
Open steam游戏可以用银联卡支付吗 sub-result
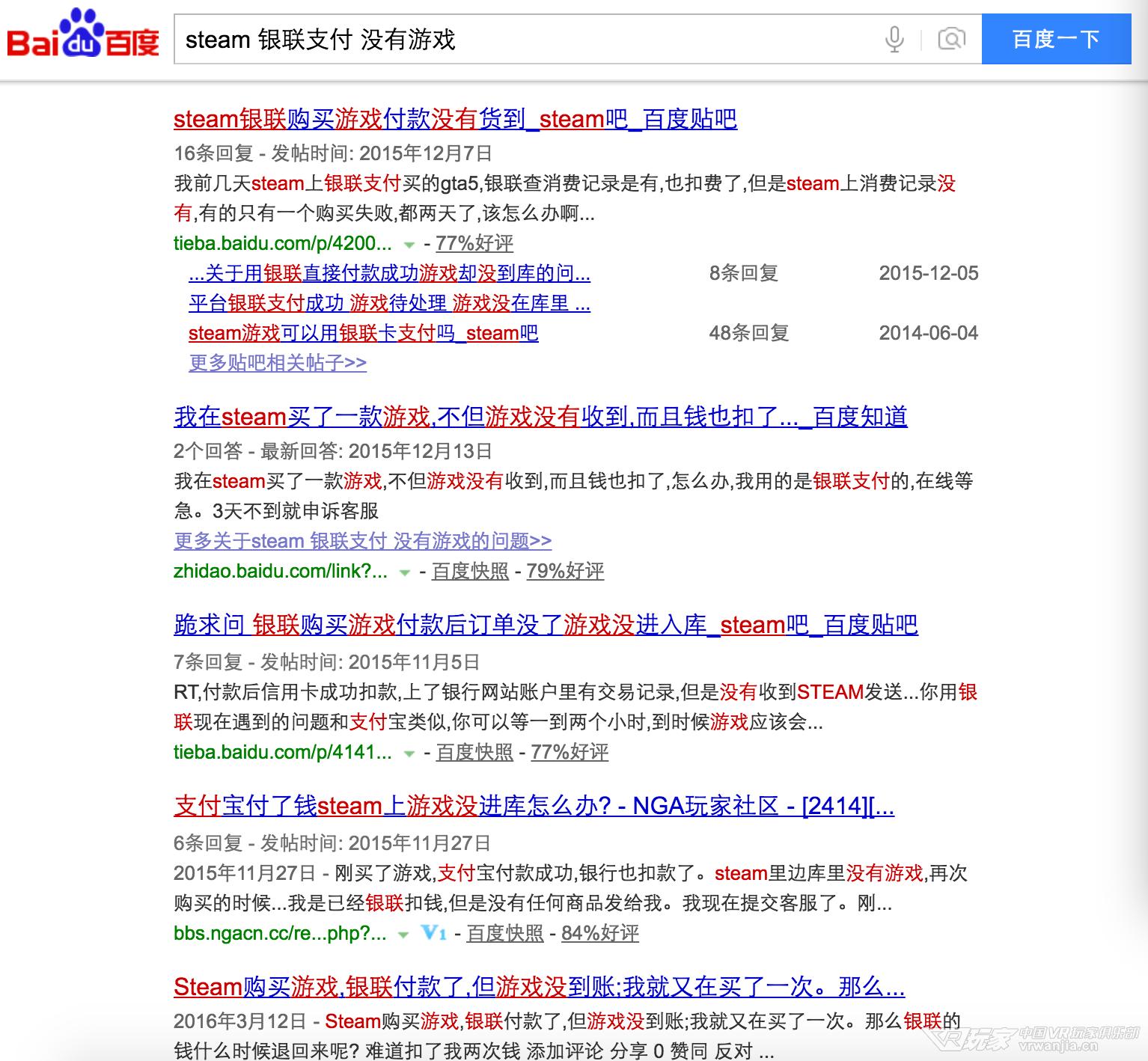click(x=363, y=333)
